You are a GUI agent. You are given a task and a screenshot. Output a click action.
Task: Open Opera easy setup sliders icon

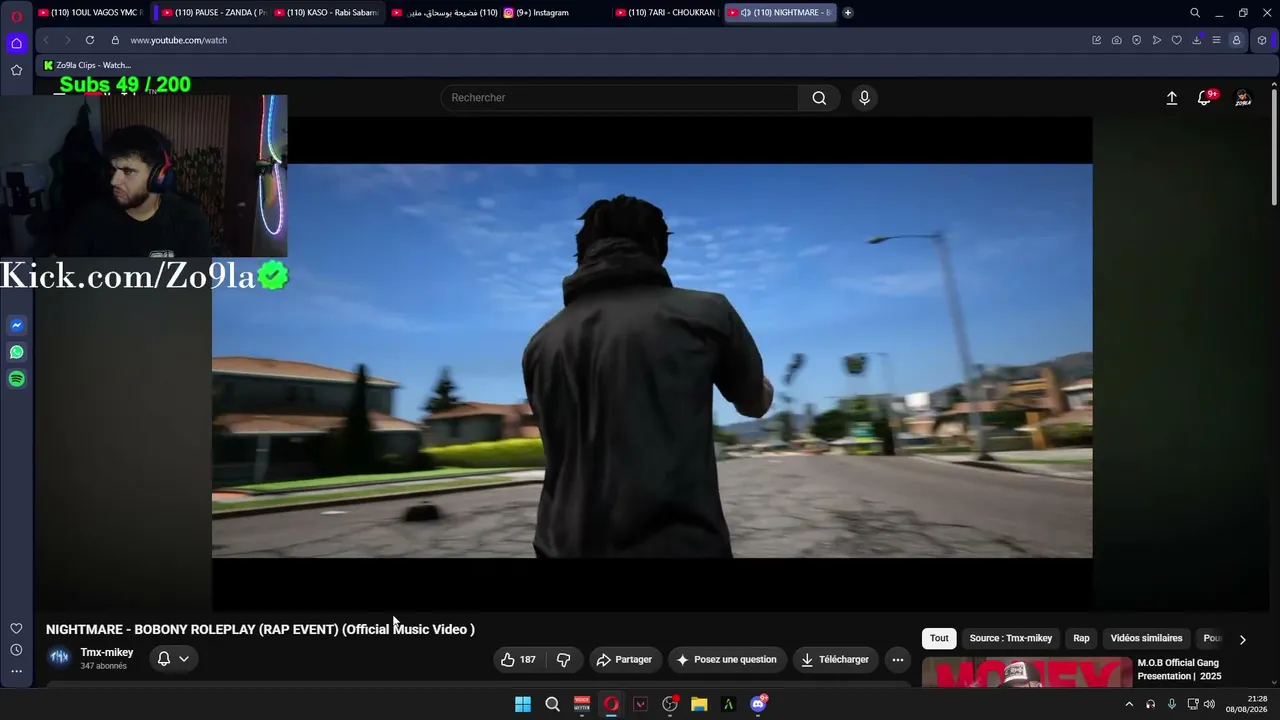1216,40
